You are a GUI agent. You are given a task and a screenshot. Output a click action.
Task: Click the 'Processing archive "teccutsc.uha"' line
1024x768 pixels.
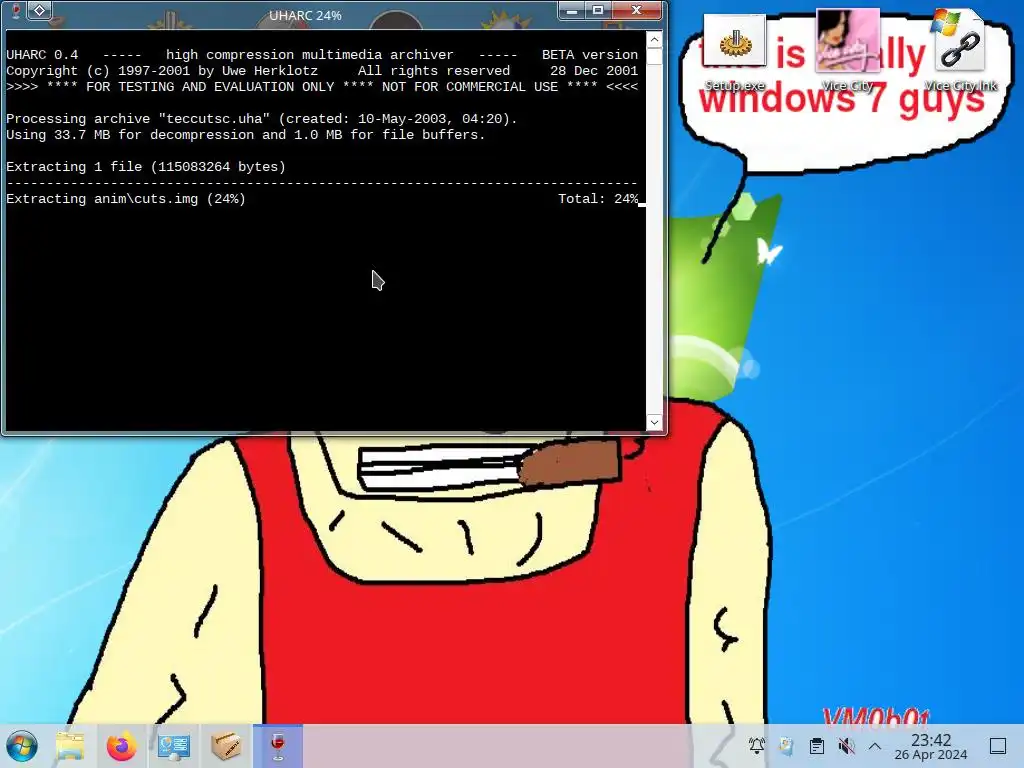(261, 119)
